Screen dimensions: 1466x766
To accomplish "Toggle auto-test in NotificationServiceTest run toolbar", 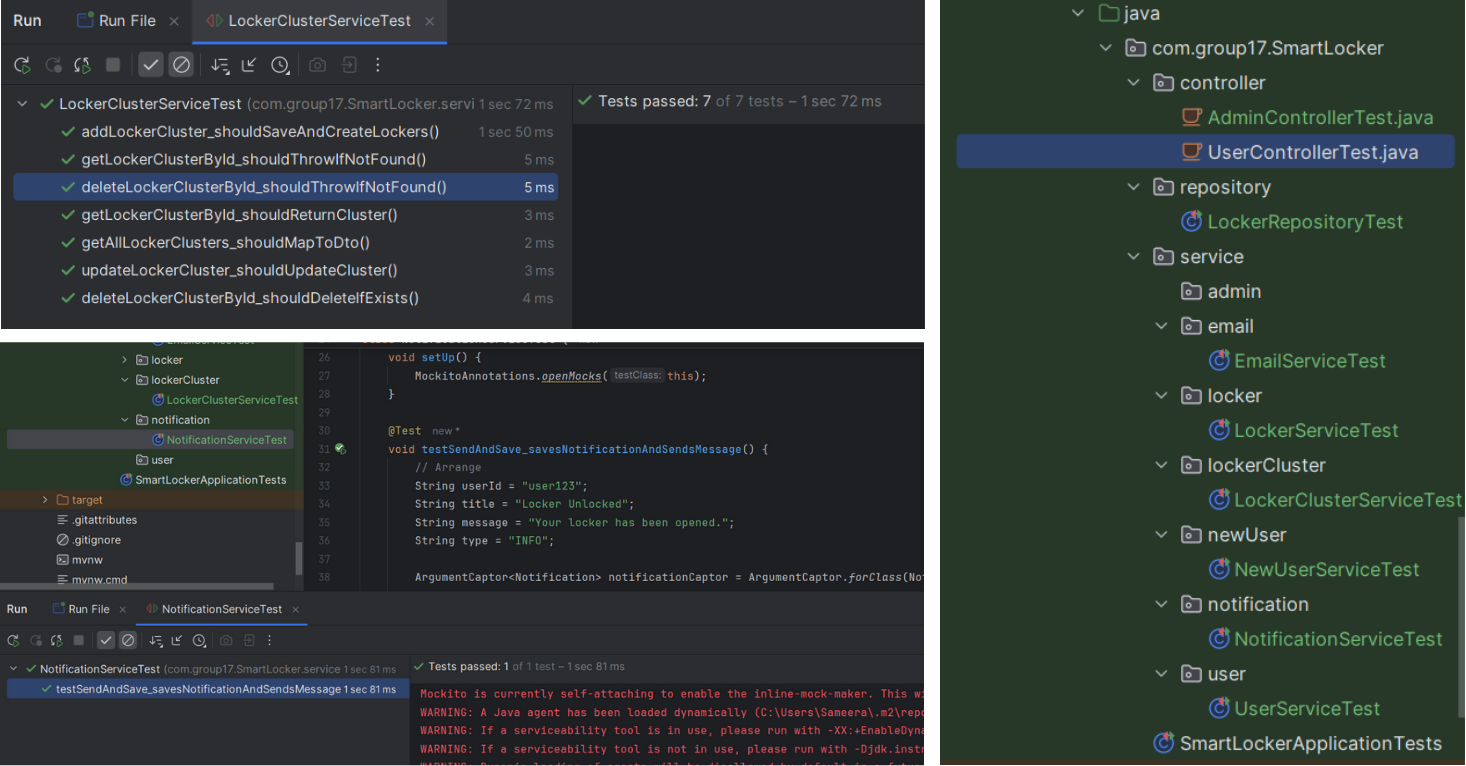I will [57, 640].
